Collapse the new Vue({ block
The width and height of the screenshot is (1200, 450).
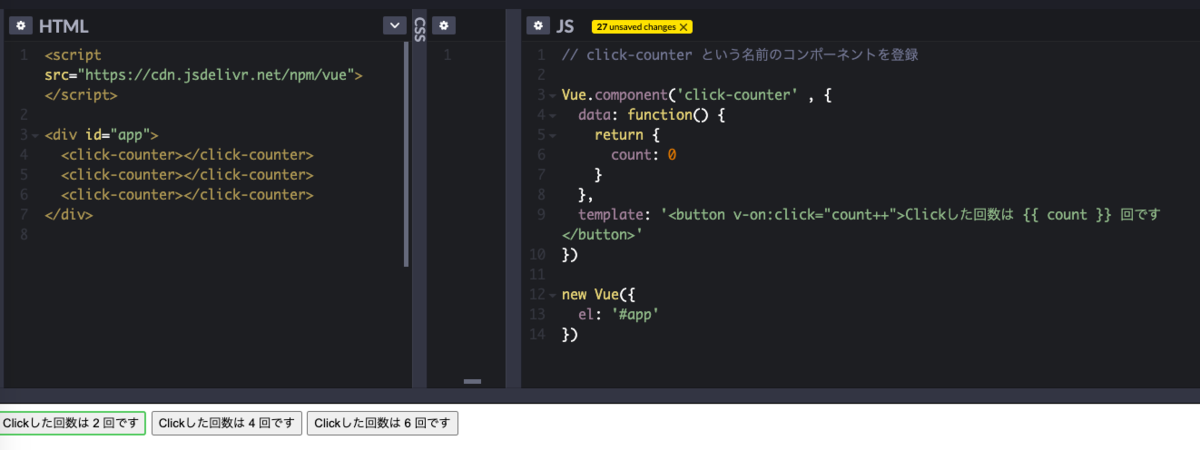click(552, 295)
